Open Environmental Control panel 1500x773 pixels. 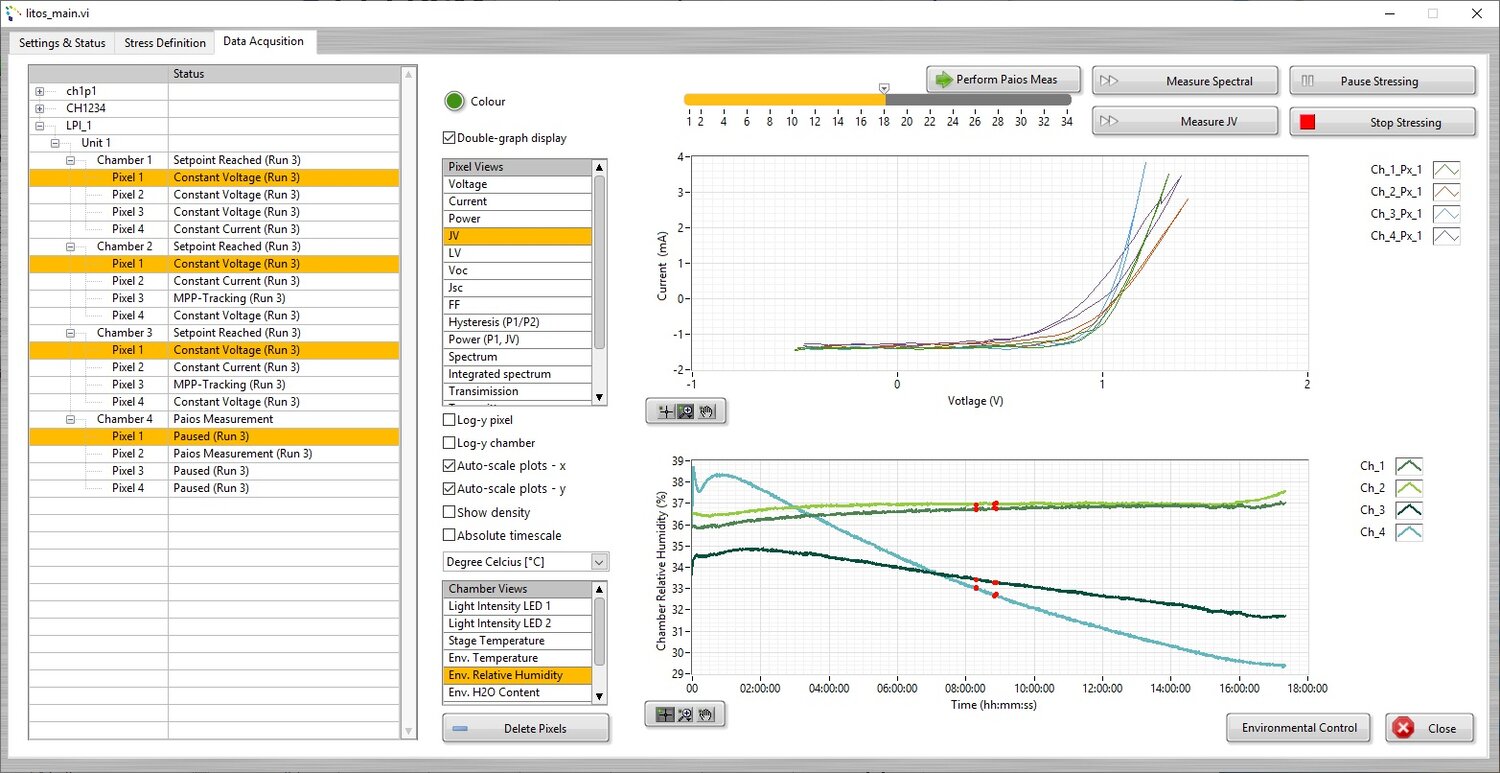click(x=1299, y=727)
